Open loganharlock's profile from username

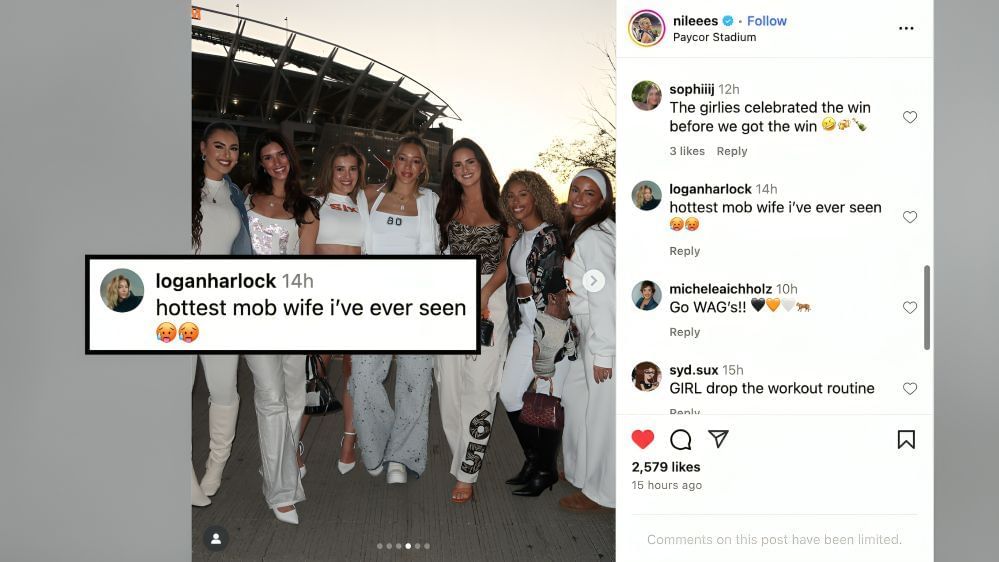point(710,189)
